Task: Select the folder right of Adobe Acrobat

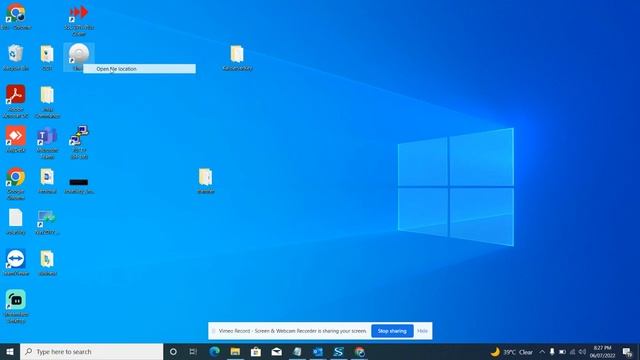Action: click(x=47, y=102)
